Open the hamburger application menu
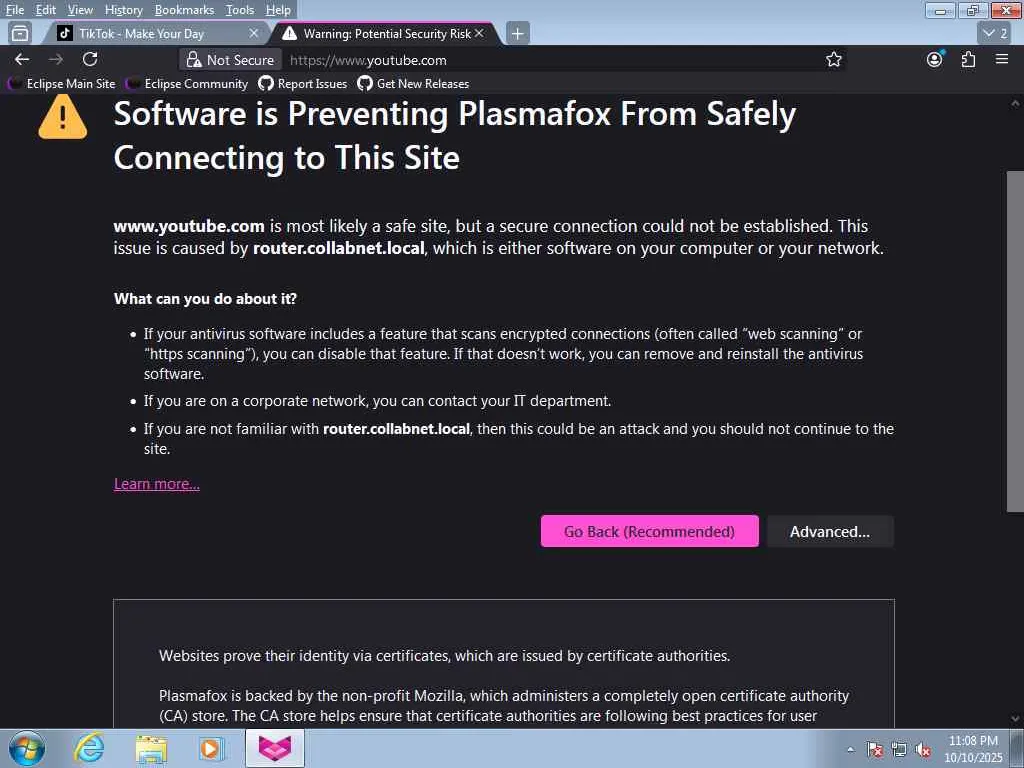1024x768 pixels. coord(1002,59)
